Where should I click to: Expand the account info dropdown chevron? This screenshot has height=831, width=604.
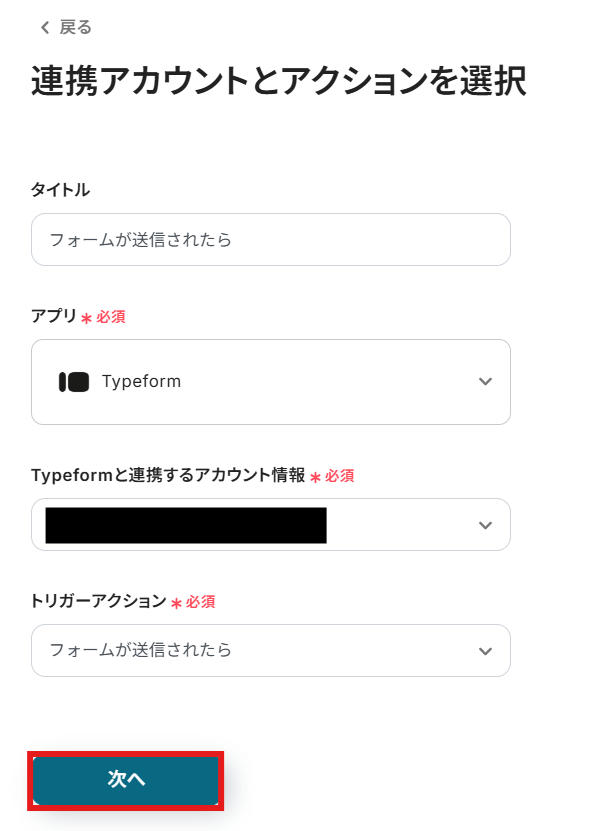pos(485,525)
